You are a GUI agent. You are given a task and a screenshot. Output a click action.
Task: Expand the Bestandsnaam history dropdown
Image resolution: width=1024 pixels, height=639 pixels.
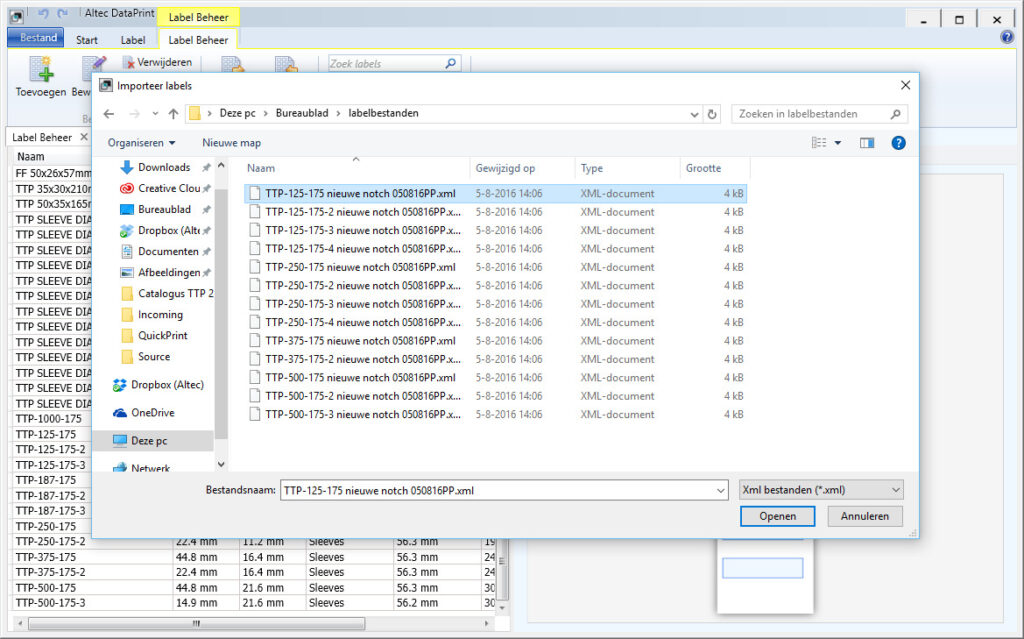[722, 490]
